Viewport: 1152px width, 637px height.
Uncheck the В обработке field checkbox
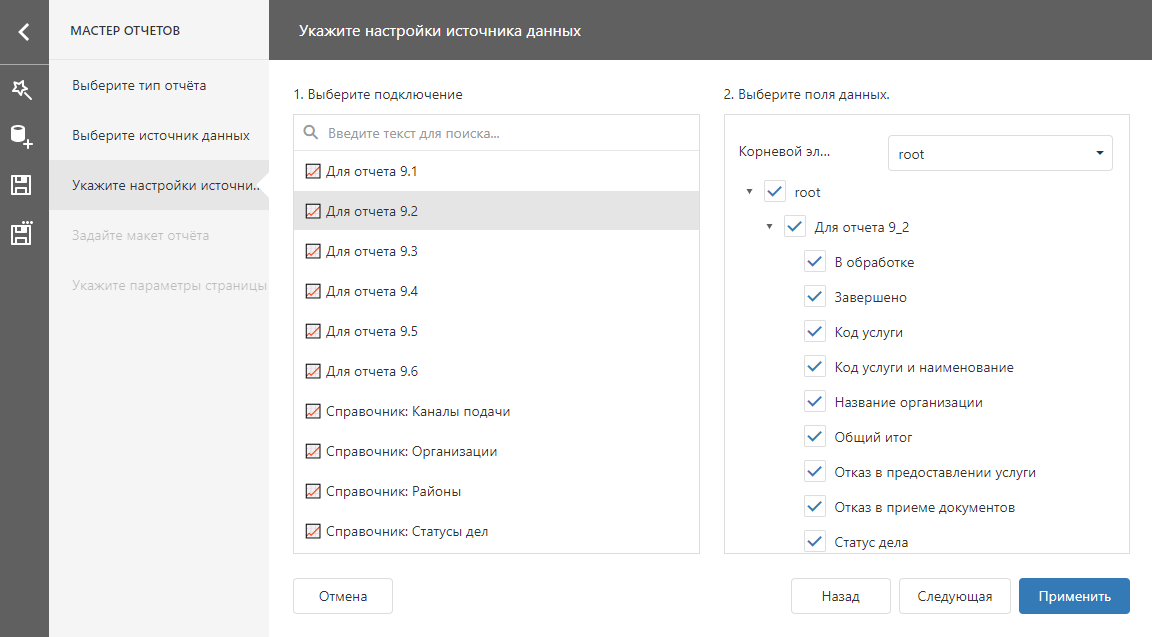[x=814, y=262]
